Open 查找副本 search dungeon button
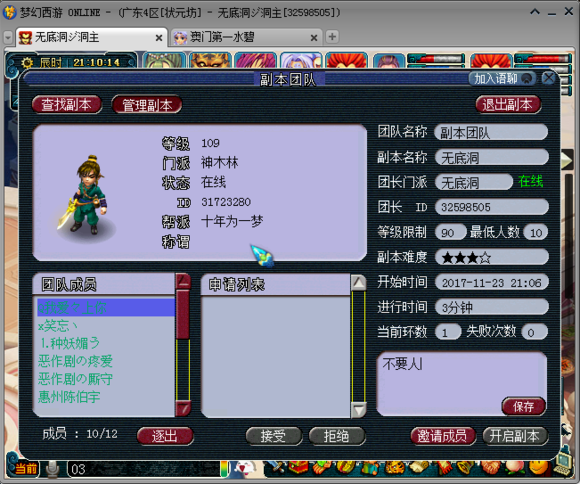Screen dimensions: 580x484 coord(67,105)
